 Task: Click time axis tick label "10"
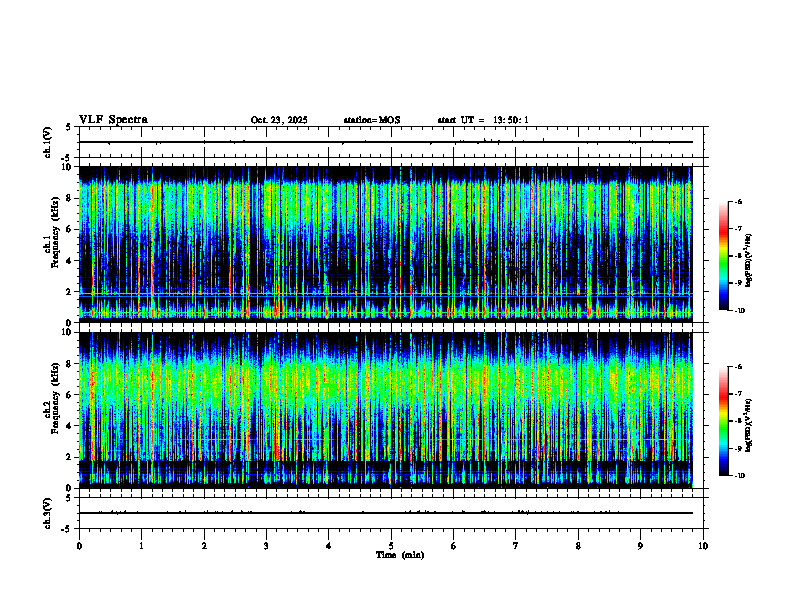[703, 546]
